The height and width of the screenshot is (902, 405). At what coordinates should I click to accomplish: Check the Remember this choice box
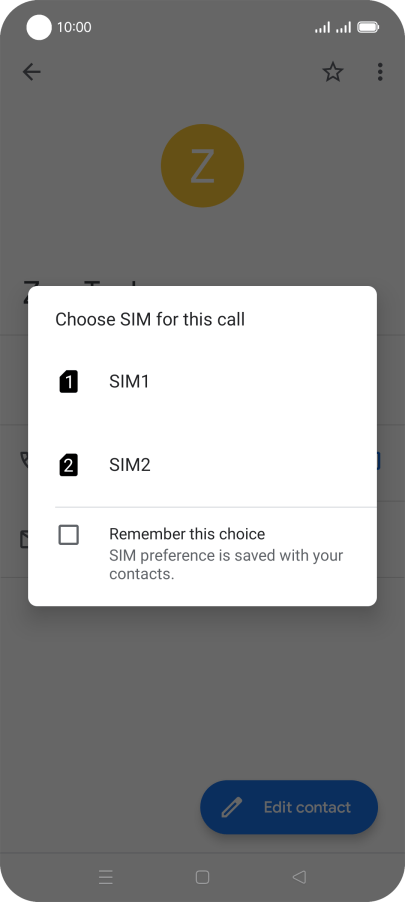click(x=68, y=535)
